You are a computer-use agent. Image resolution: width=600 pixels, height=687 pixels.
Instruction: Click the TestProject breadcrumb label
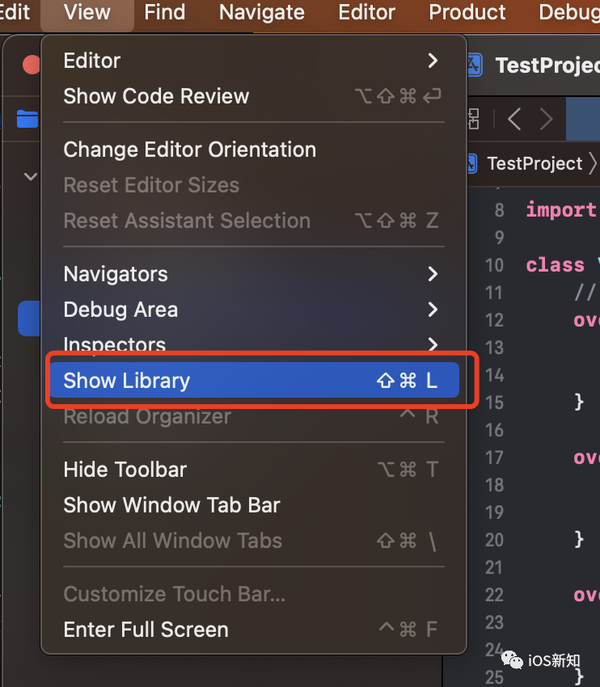(x=534, y=163)
